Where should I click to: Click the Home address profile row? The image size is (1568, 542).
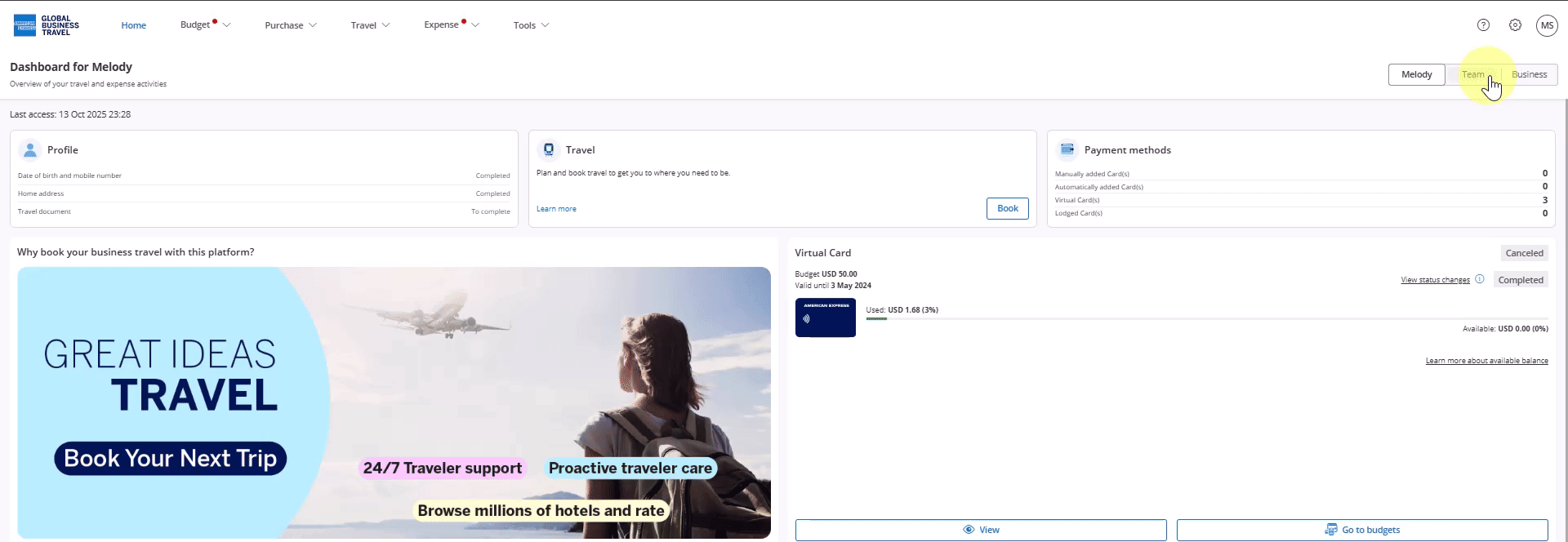coord(264,193)
